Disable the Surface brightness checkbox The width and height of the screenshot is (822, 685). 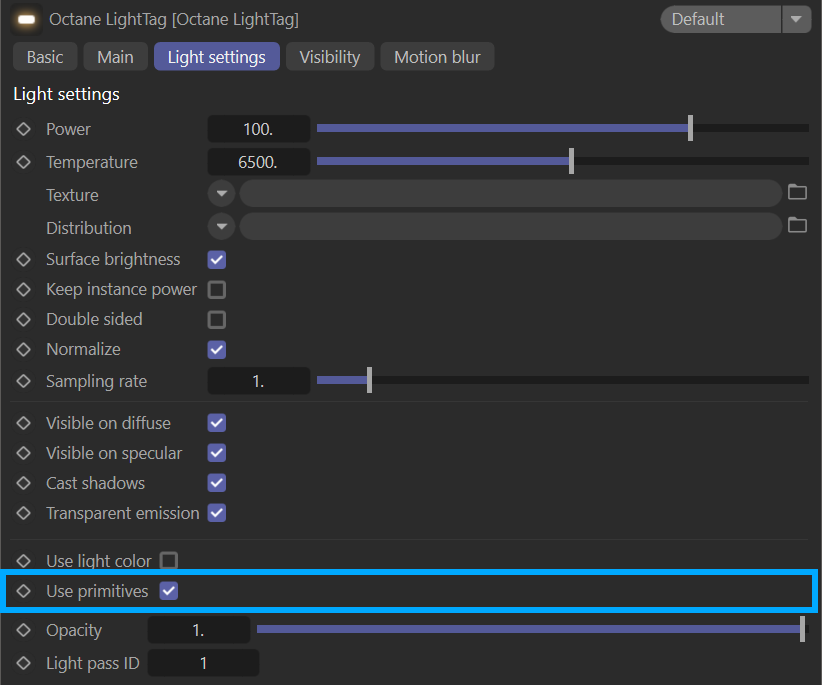click(x=217, y=260)
